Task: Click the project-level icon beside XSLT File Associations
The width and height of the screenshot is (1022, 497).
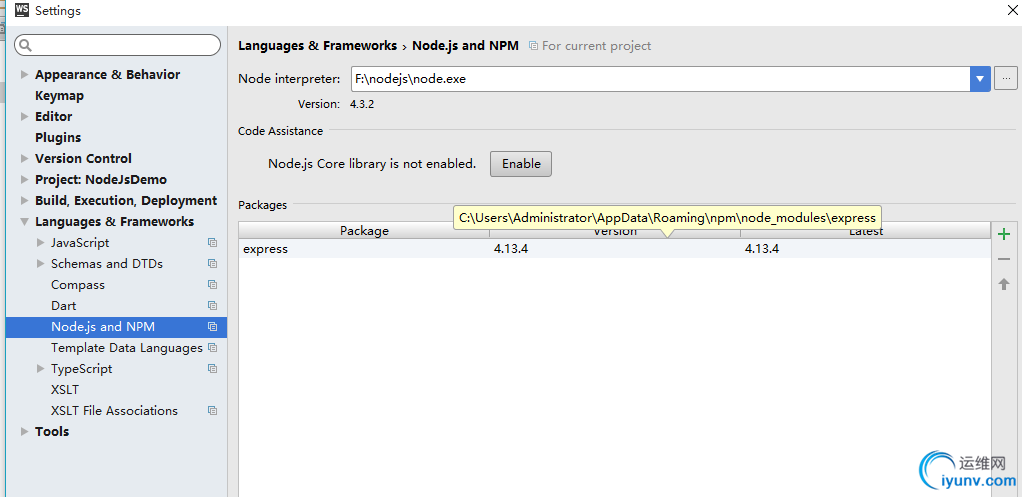Action: click(212, 411)
